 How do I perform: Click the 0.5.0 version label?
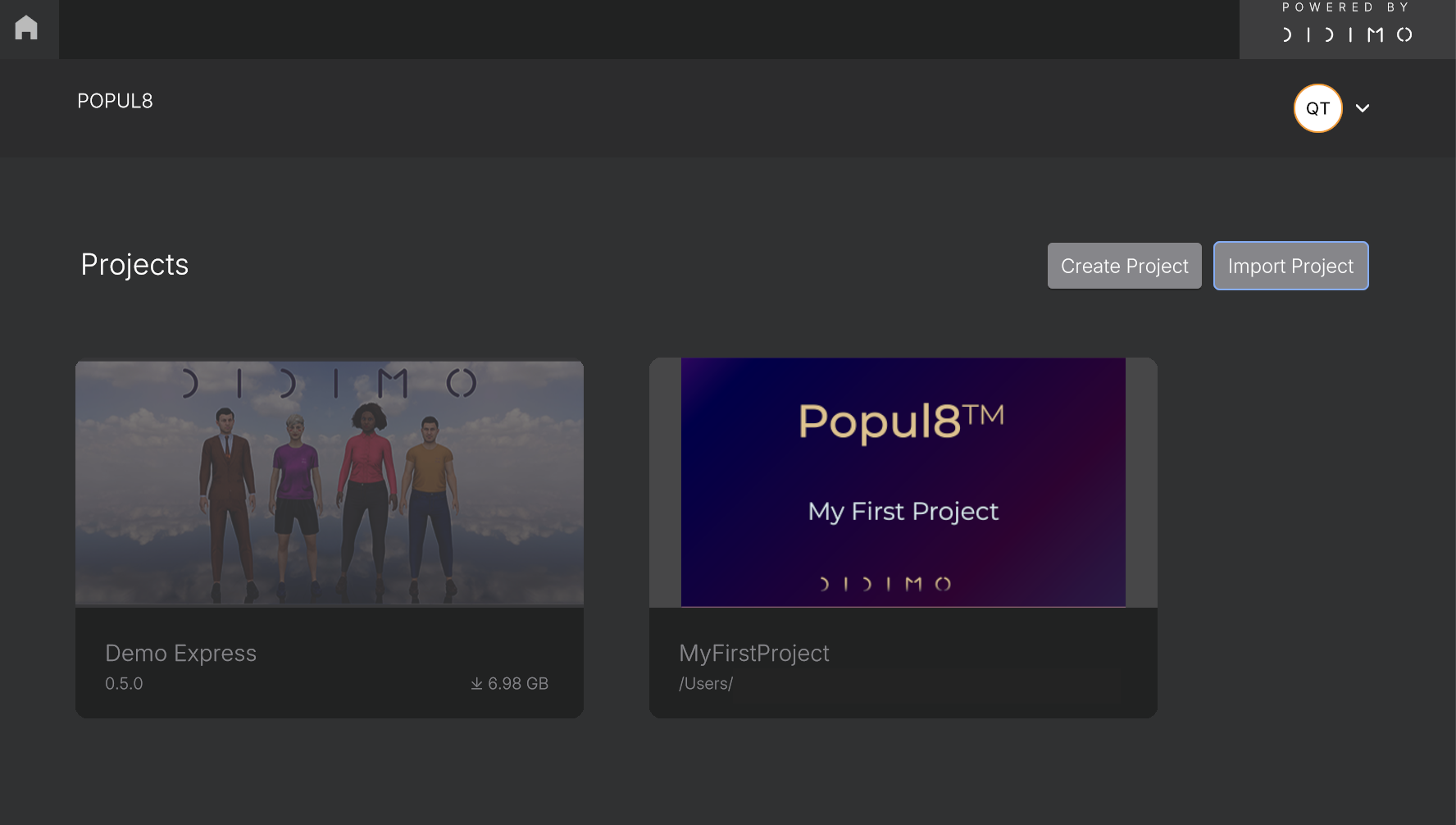coord(124,683)
